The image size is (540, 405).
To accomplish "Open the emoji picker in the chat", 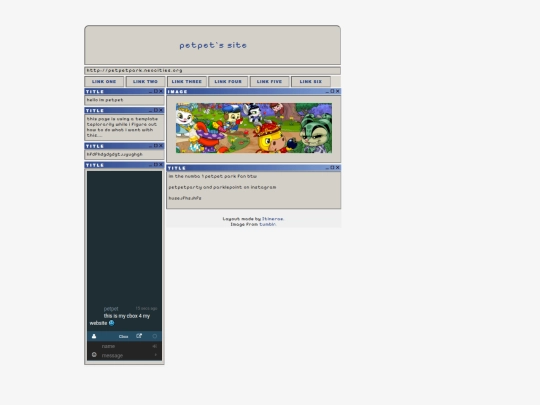I will coord(94,355).
